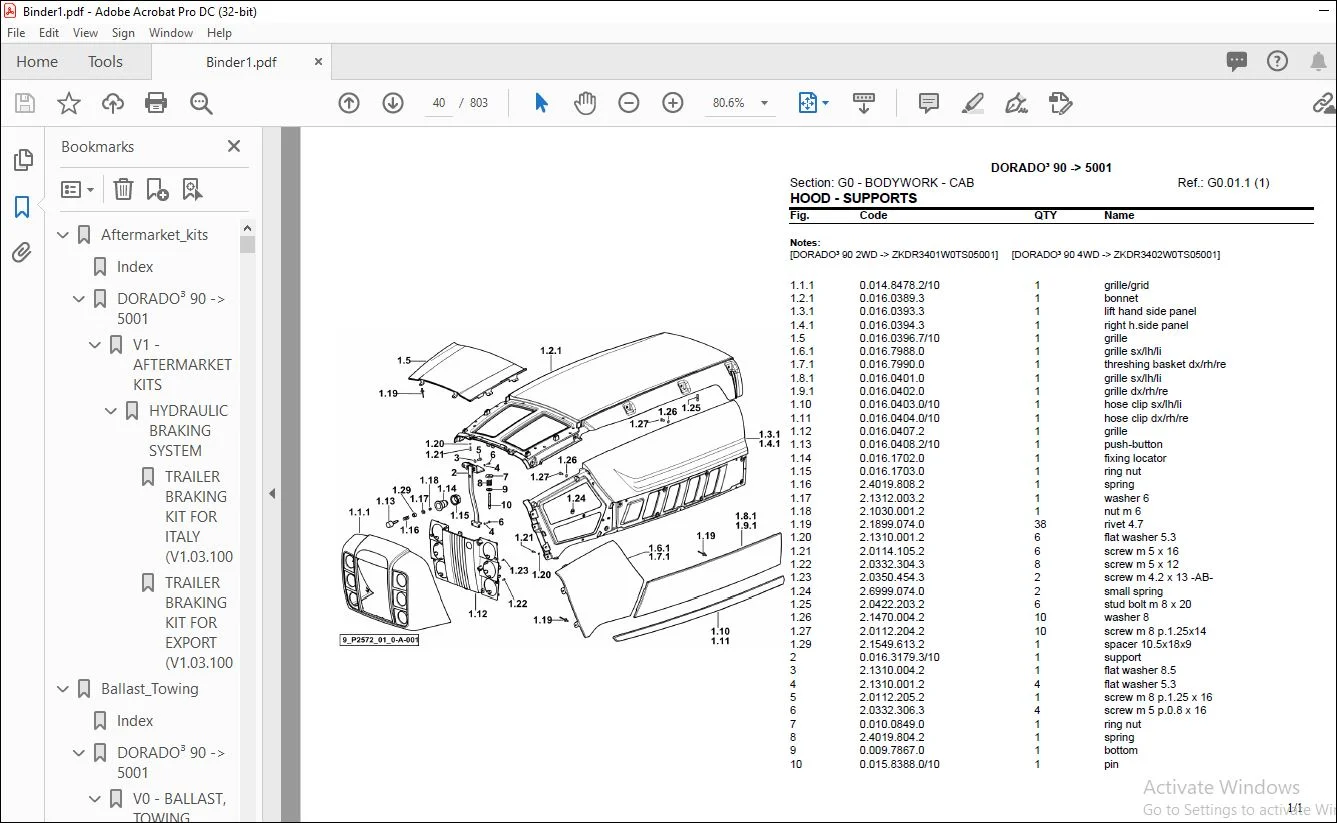
Task: Open the Sign menu
Action: click(123, 33)
